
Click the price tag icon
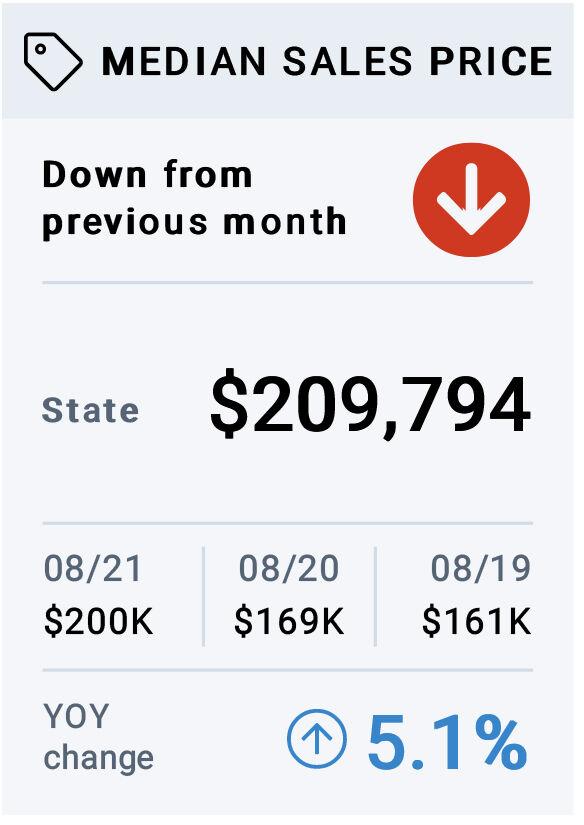[53, 62]
